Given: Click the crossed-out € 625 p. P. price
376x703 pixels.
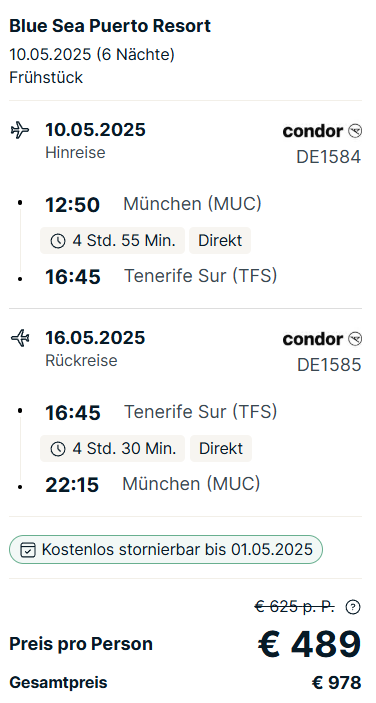Looking at the screenshot, I should click(294, 607).
